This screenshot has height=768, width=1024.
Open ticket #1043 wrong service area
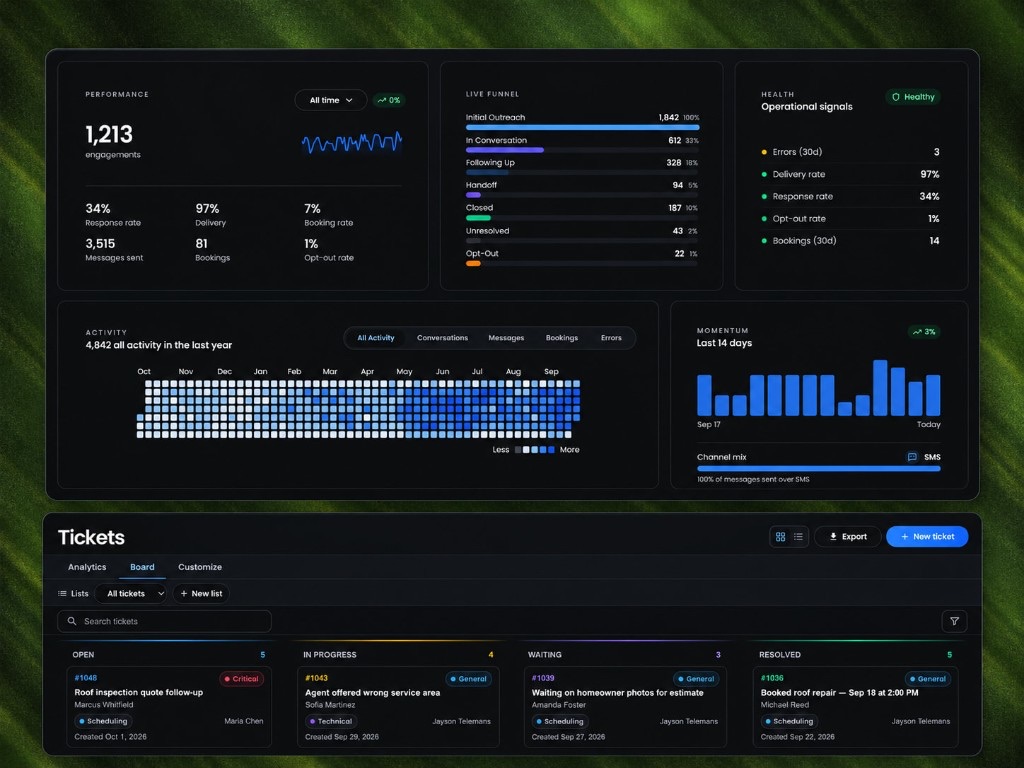click(398, 707)
